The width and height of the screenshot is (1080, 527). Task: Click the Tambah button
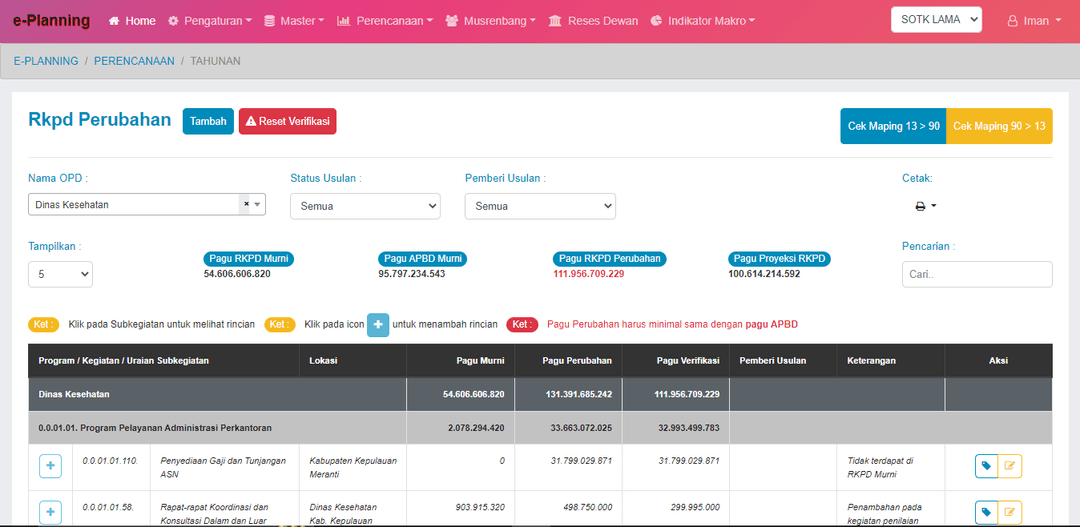(208, 121)
